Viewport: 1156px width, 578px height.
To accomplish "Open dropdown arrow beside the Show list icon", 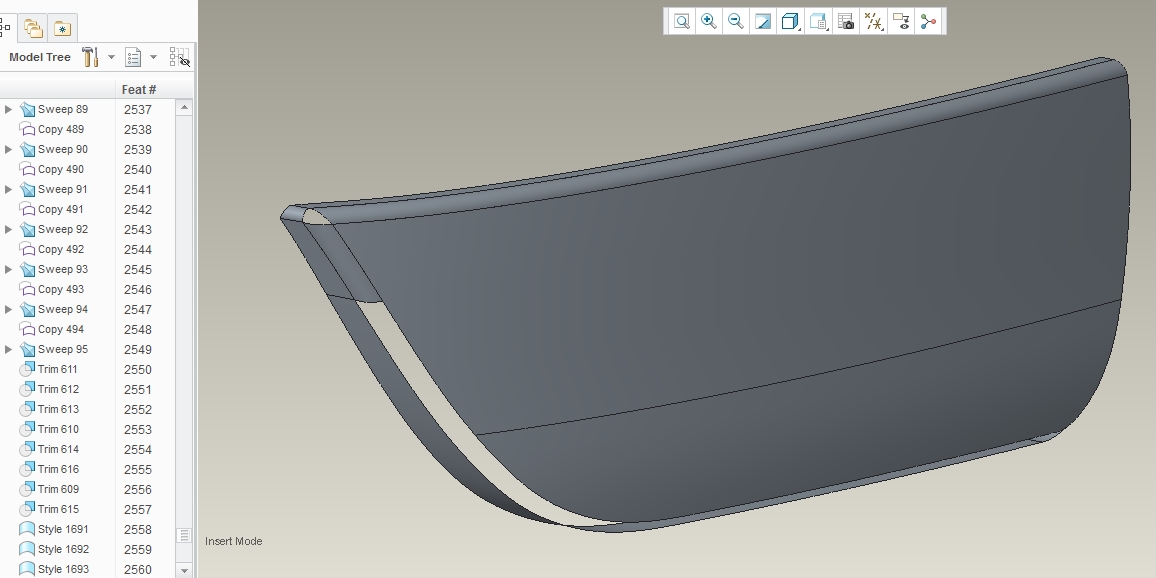I will pyautogui.click(x=153, y=57).
